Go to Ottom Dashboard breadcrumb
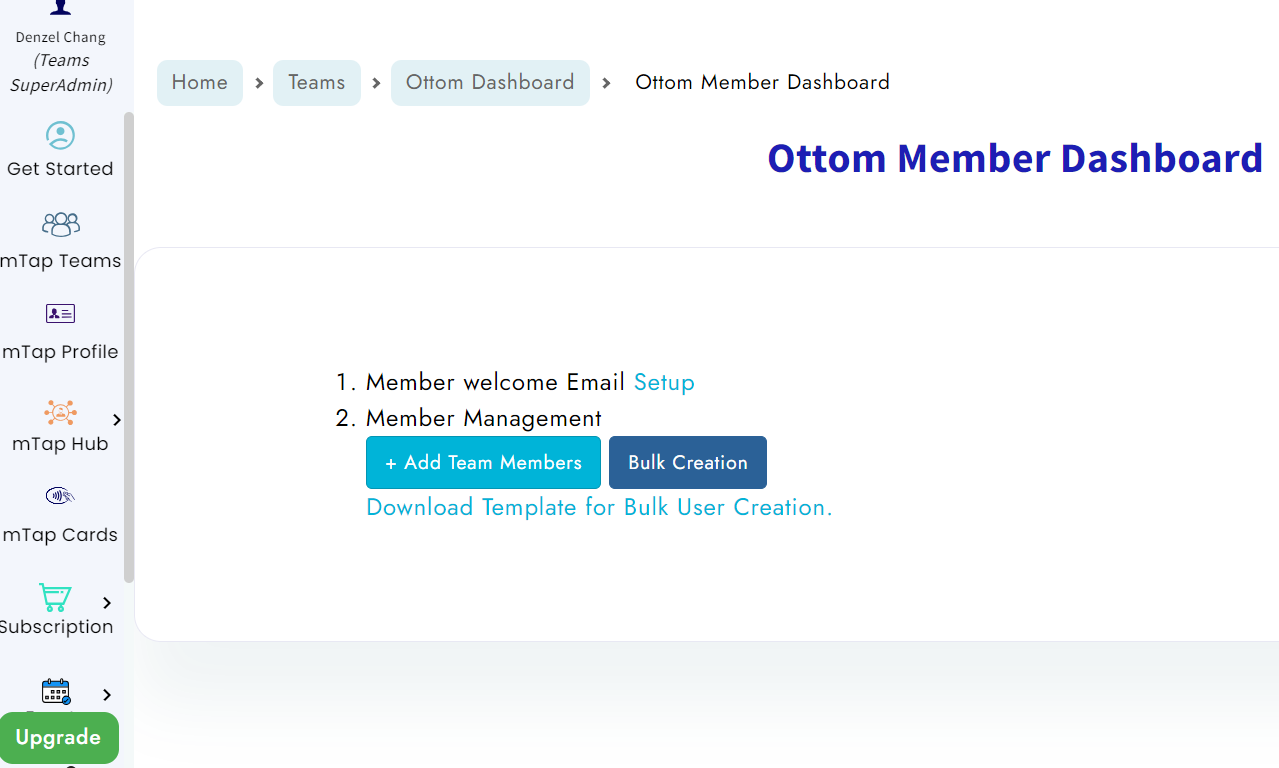The width and height of the screenshot is (1279, 768). tap(490, 82)
